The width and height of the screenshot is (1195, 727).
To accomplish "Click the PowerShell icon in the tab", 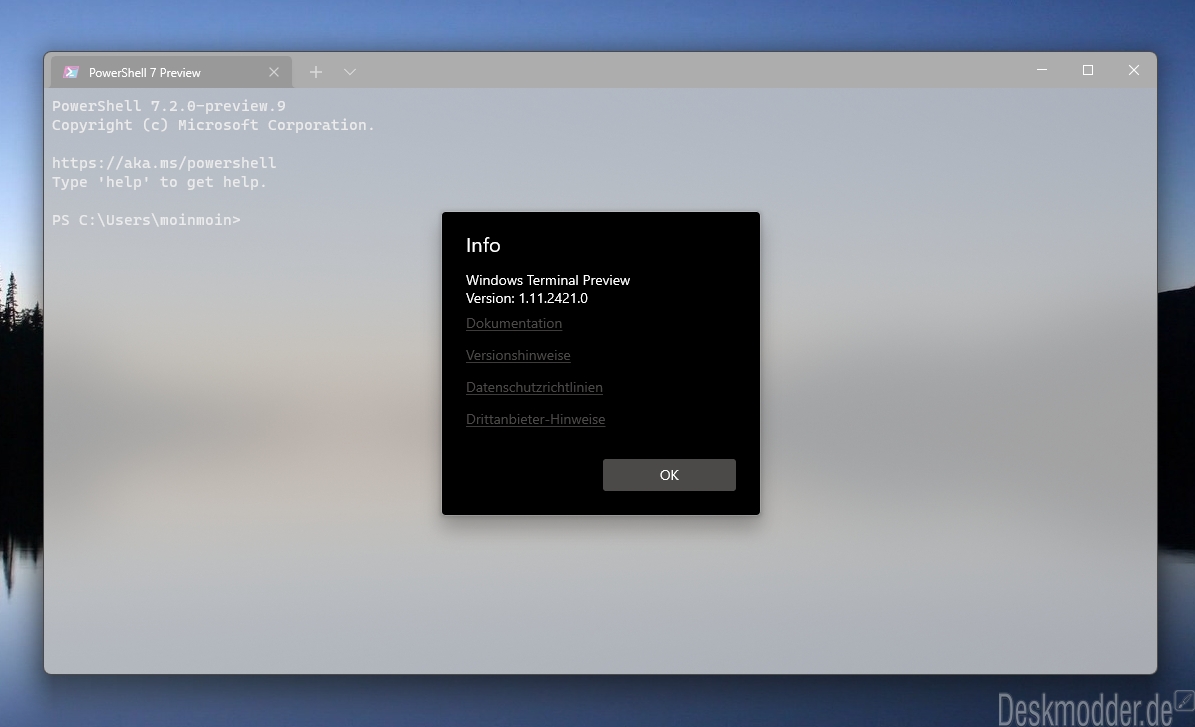I will (x=71, y=72).
